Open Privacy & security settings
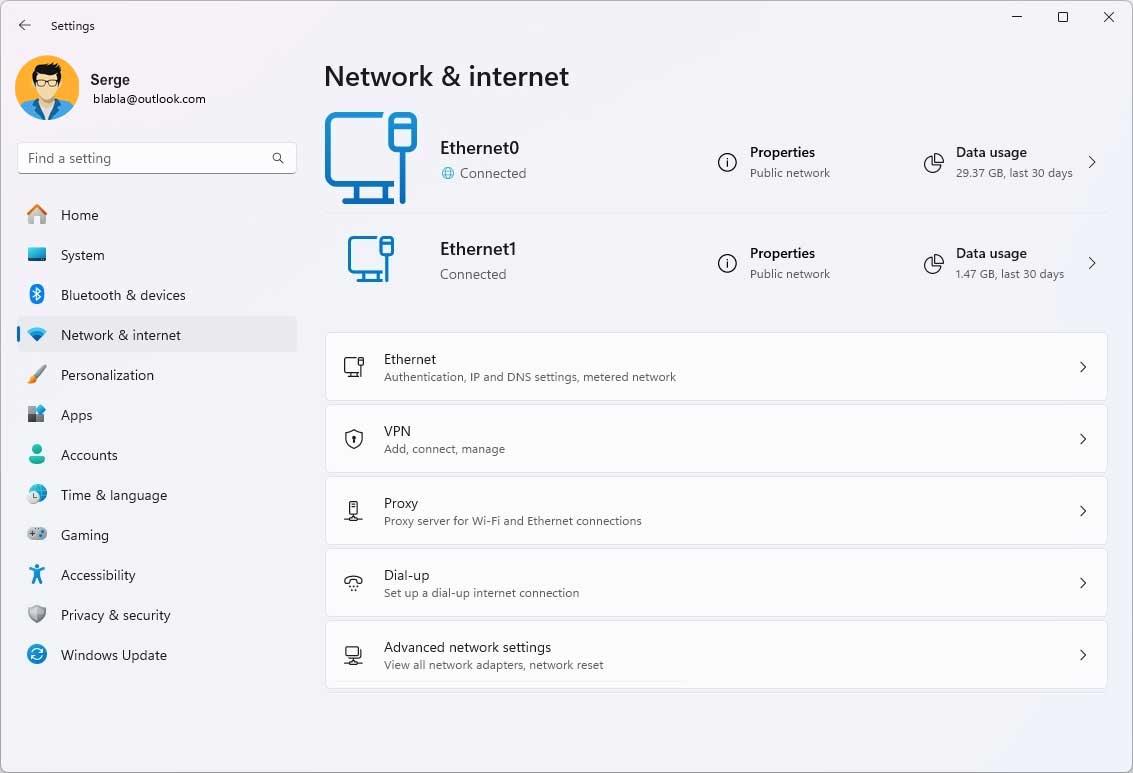1133x773 pixels. 115,615
